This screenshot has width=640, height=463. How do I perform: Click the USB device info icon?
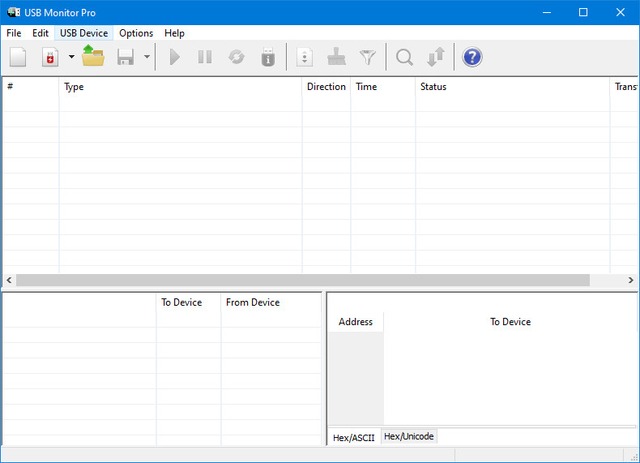[x=267, y=57]
